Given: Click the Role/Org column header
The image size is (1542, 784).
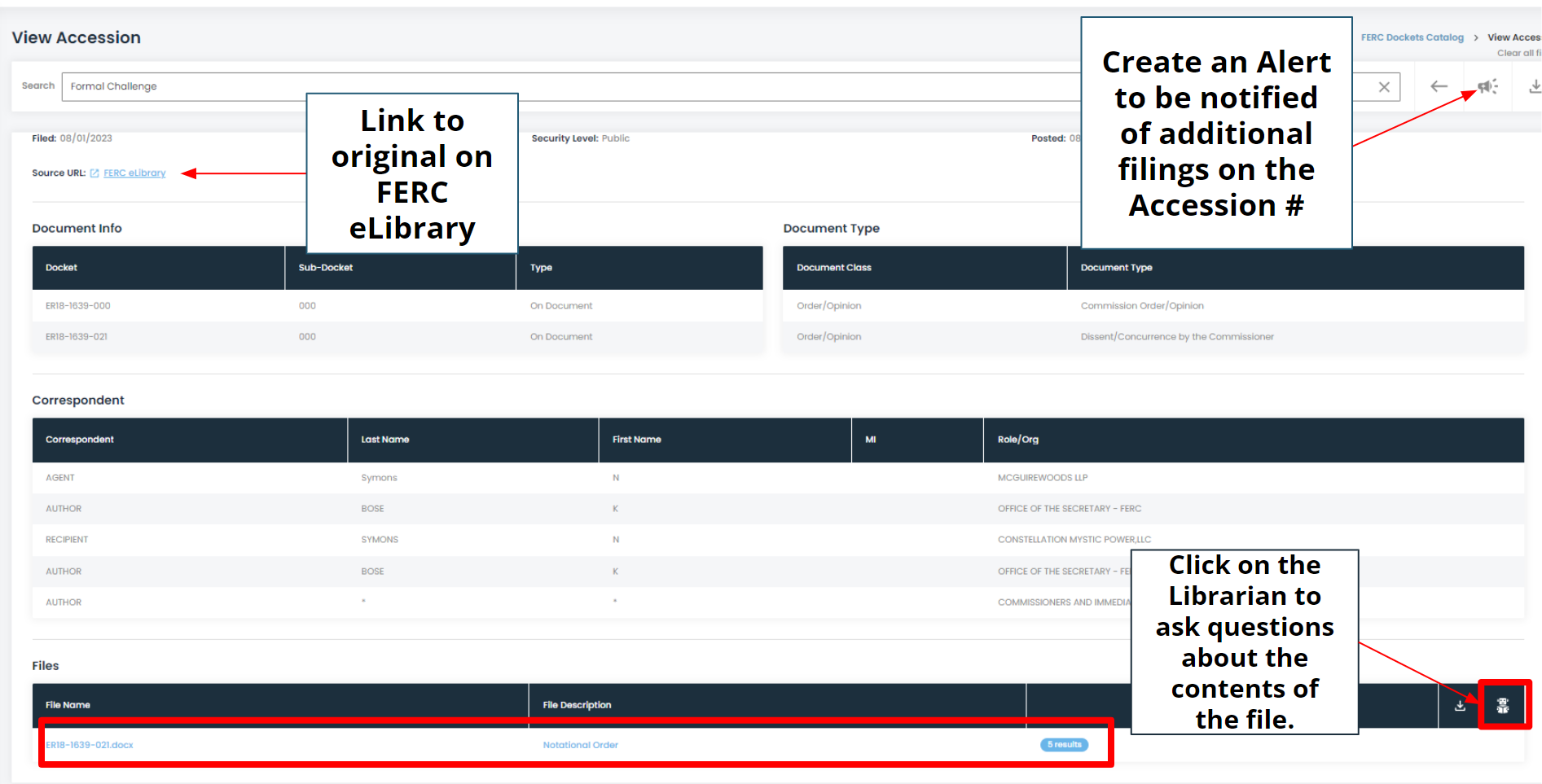Looking at the screenshot, I should pyautogui.click(x=1254, y=440).
